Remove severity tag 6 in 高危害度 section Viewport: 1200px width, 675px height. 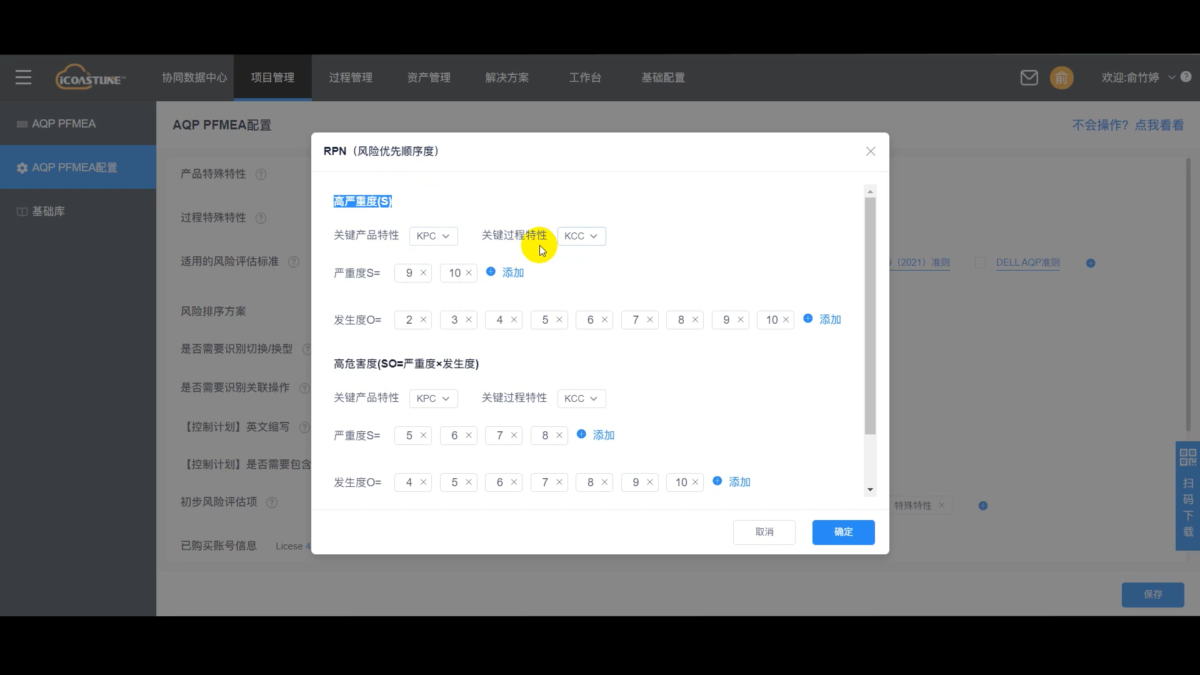[468, 435]
